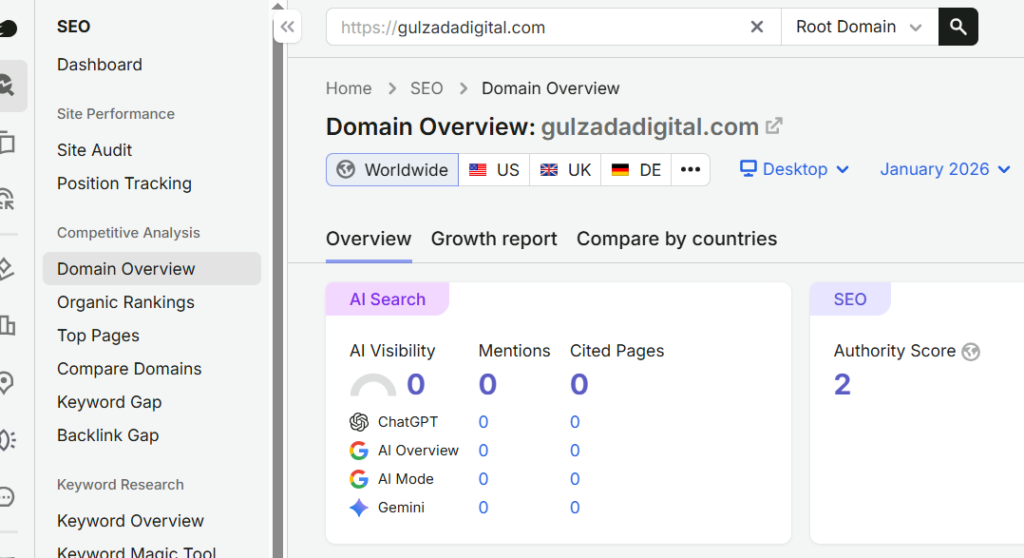
Task: Open Dashboard in the SEO sidebar
Action: click(x=99, y=65)
